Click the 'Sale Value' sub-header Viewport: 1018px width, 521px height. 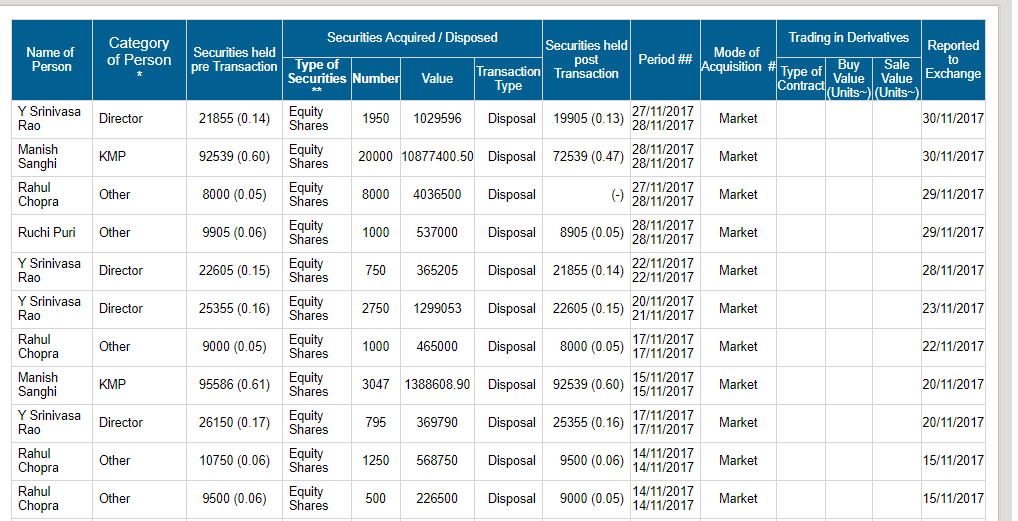(897, 78)
